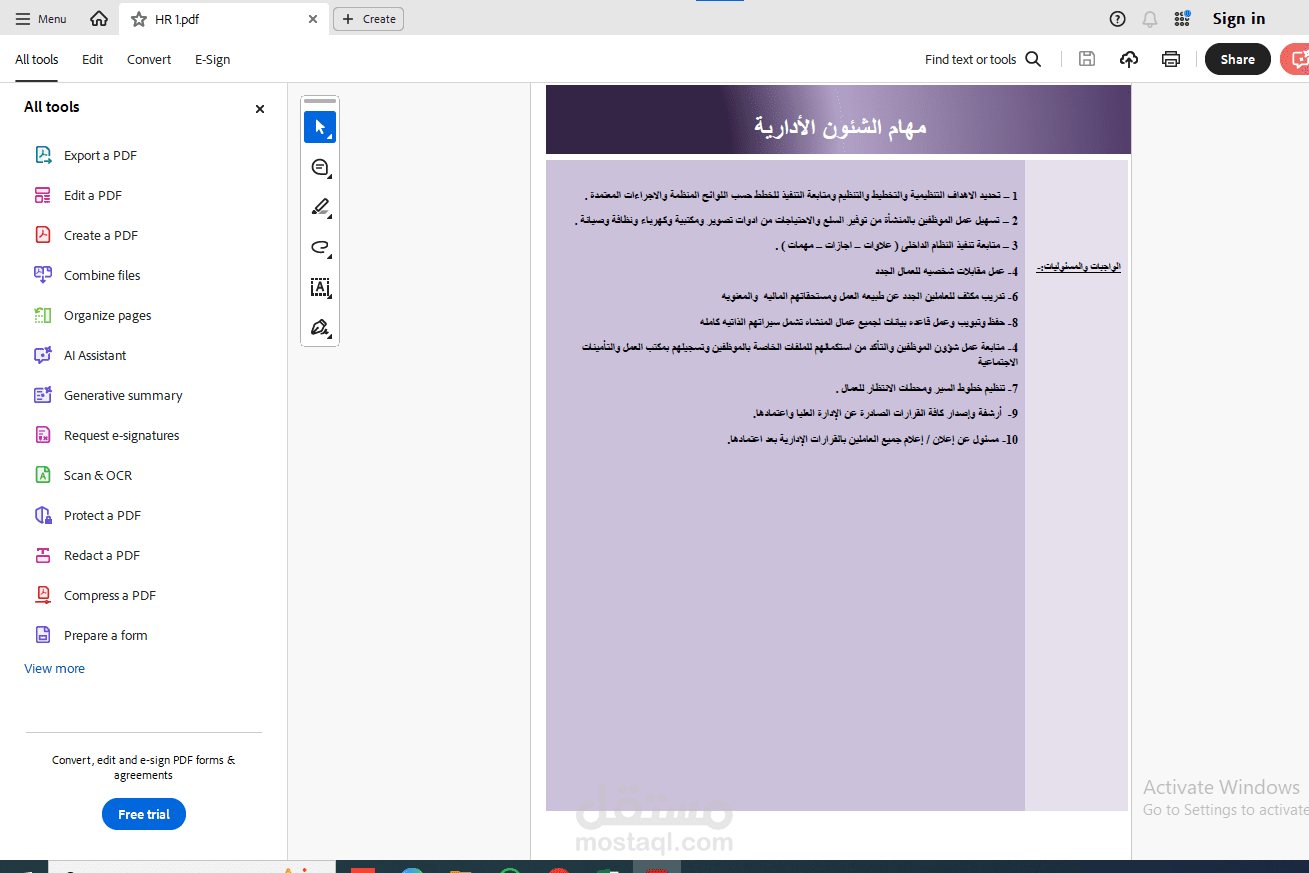Select the Highlight pencil tool
The width and height of the screenshot is (1309, 873).
pyautogui.click(x=318, y=207)
